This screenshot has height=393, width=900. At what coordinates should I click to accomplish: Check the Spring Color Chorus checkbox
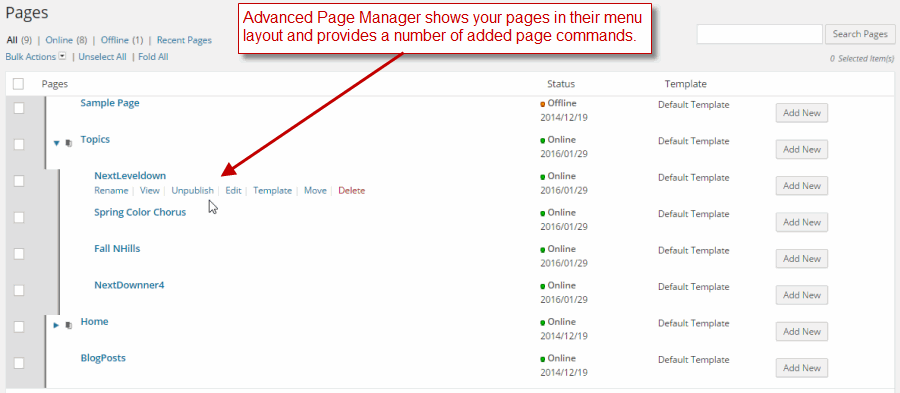point(18,217)
